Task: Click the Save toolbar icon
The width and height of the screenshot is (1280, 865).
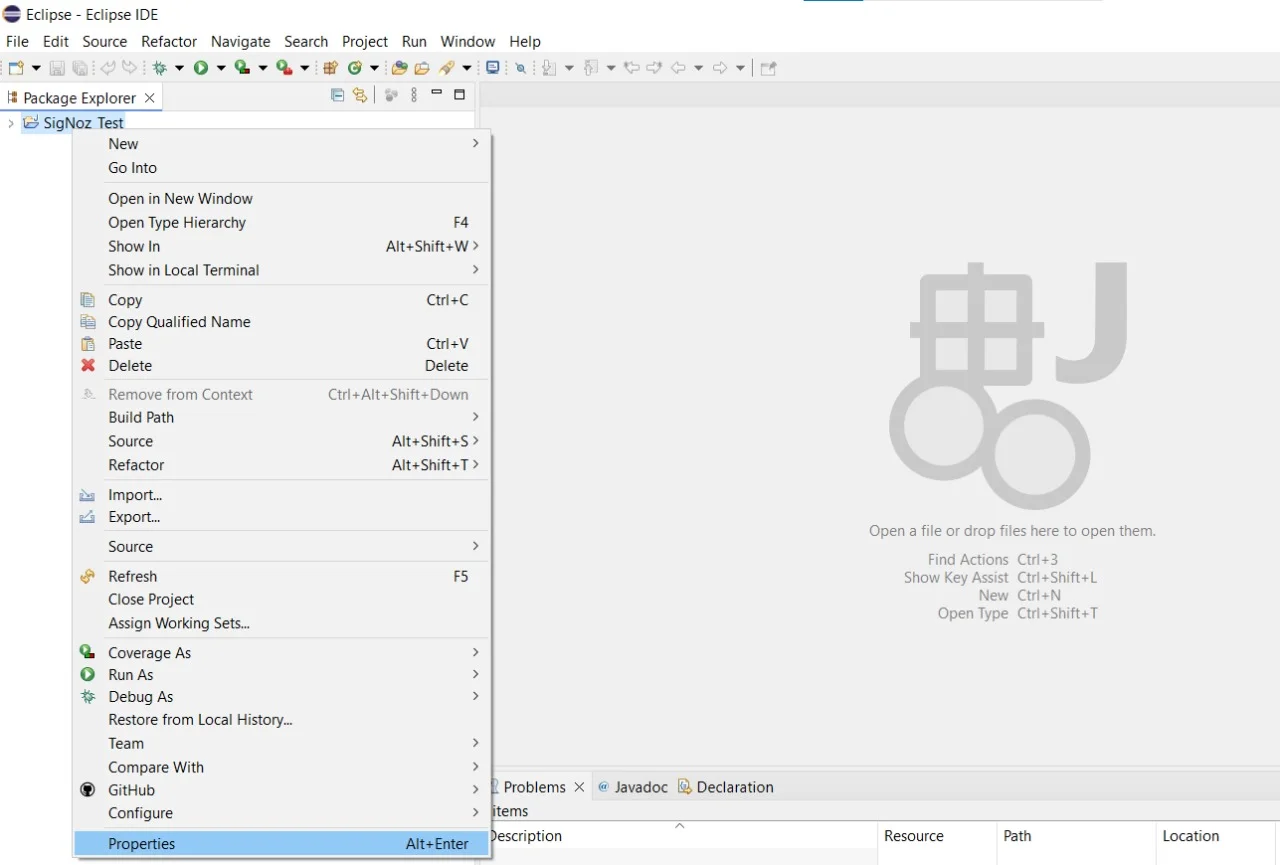Action: [x=57, y=68]
